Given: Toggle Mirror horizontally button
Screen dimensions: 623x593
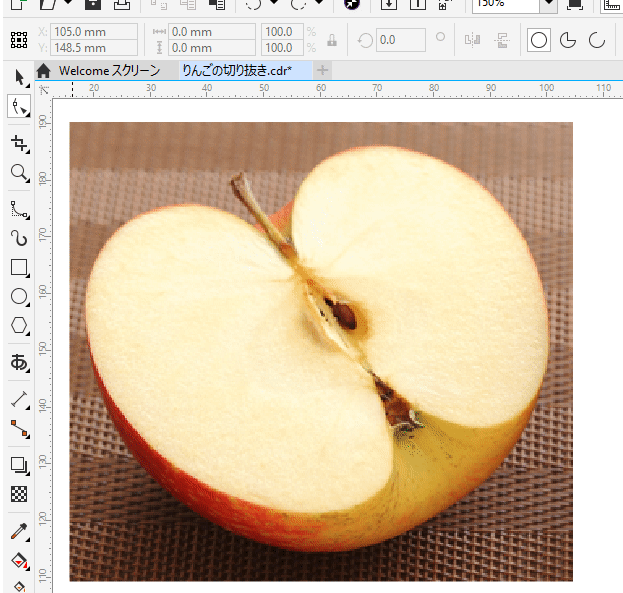Looking at the screenshot, I should 472,40.
